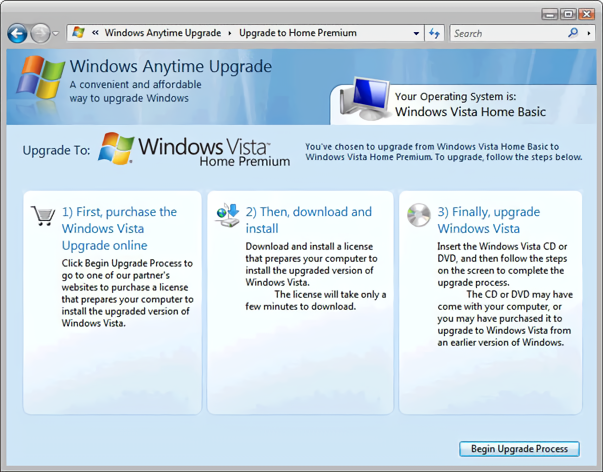The width and height of the screenshot is (603, 472).
Task: Click the Begin Upgrade Process button
Action: 519,448
